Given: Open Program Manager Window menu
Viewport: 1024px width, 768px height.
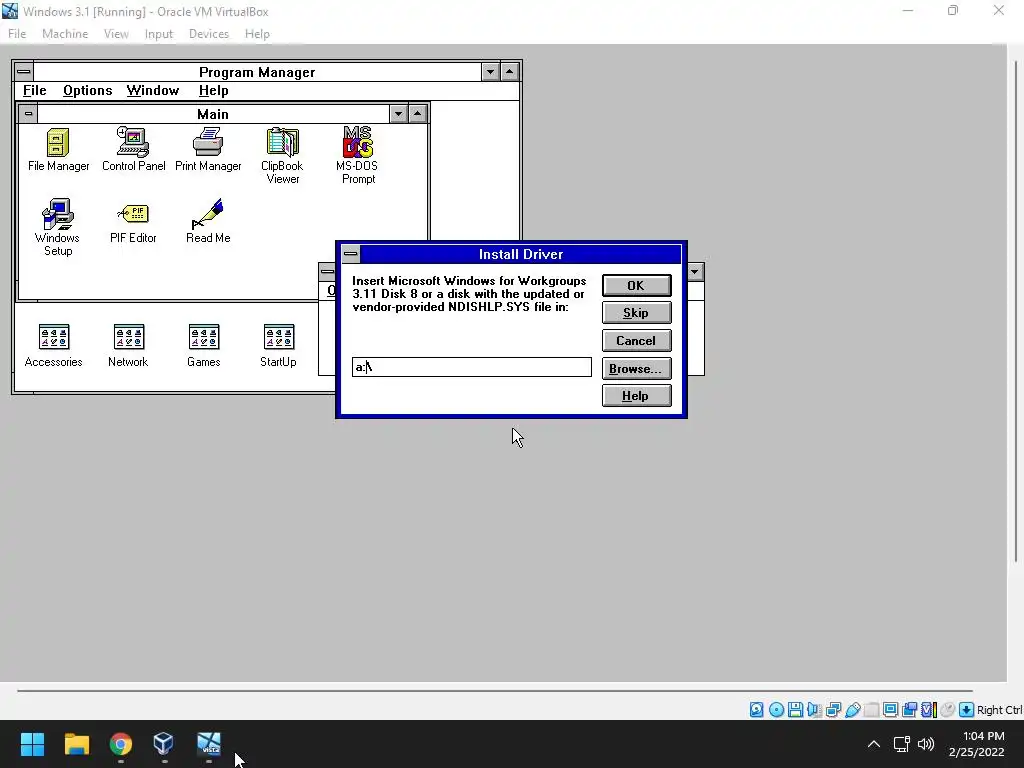Looking at the screenshot, I should [153, 90].
